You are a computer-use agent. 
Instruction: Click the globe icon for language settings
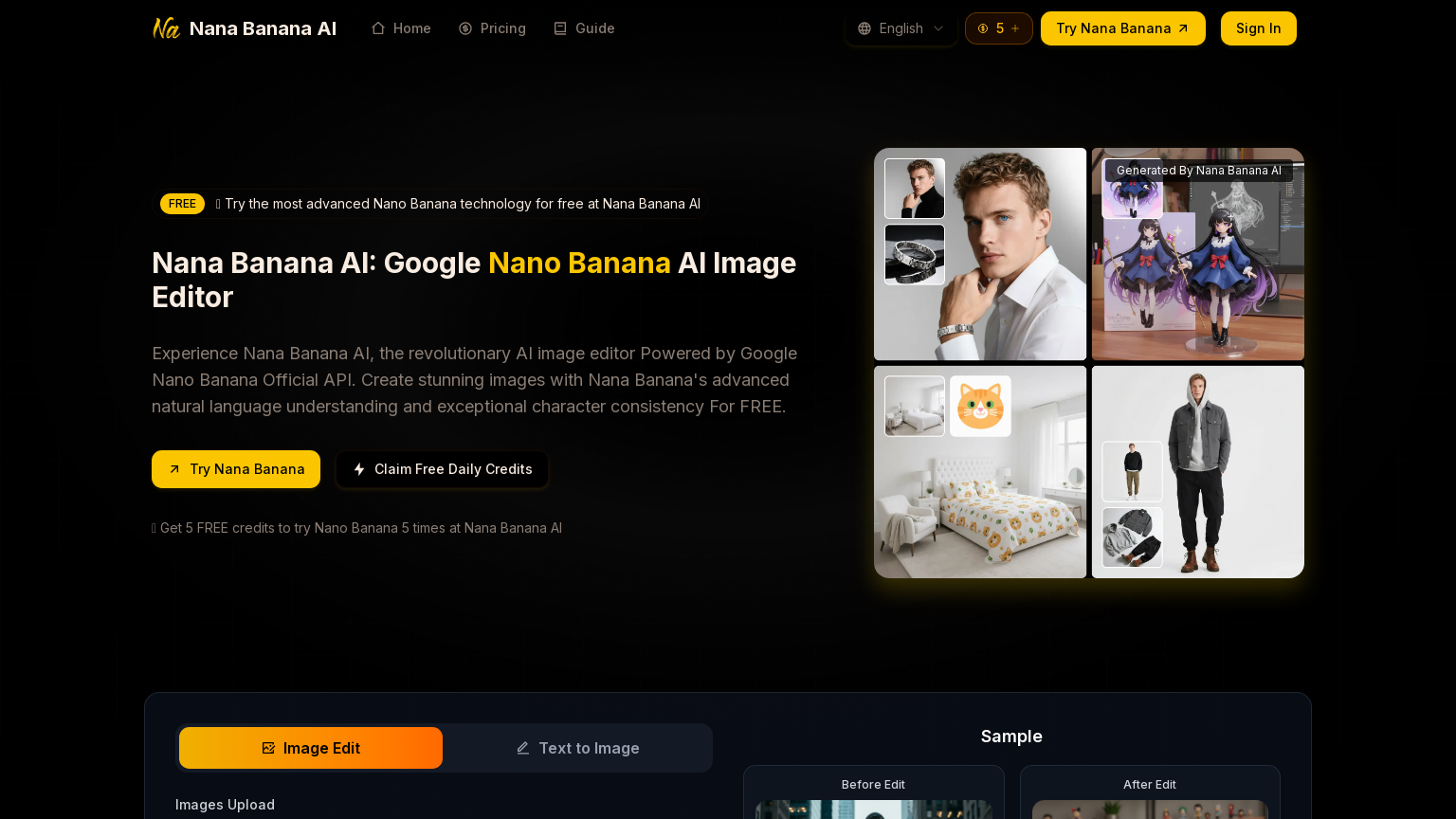click(x=864, y=28)
